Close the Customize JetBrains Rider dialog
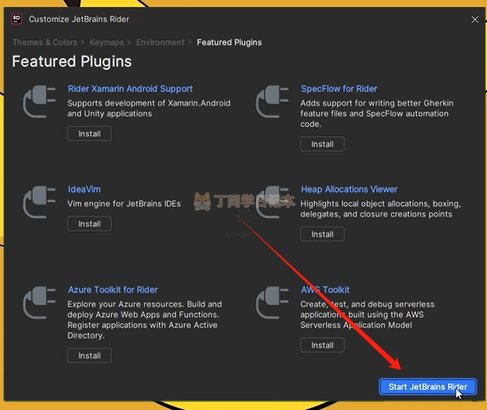Screen dimensions: 487x410 pyautogui.click(x=475, y=20)
